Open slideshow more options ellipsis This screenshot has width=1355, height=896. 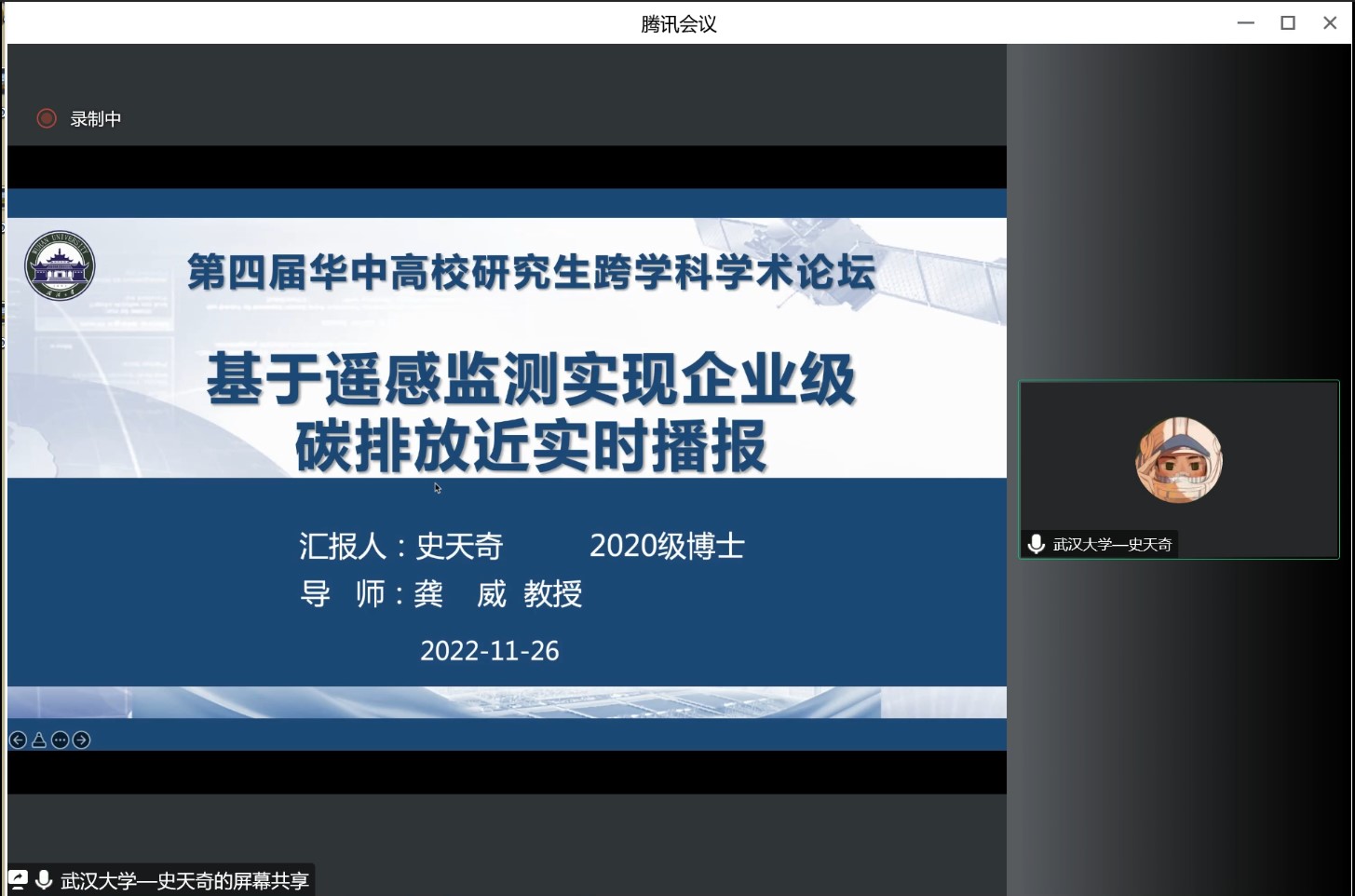click(x=61, y=740)
